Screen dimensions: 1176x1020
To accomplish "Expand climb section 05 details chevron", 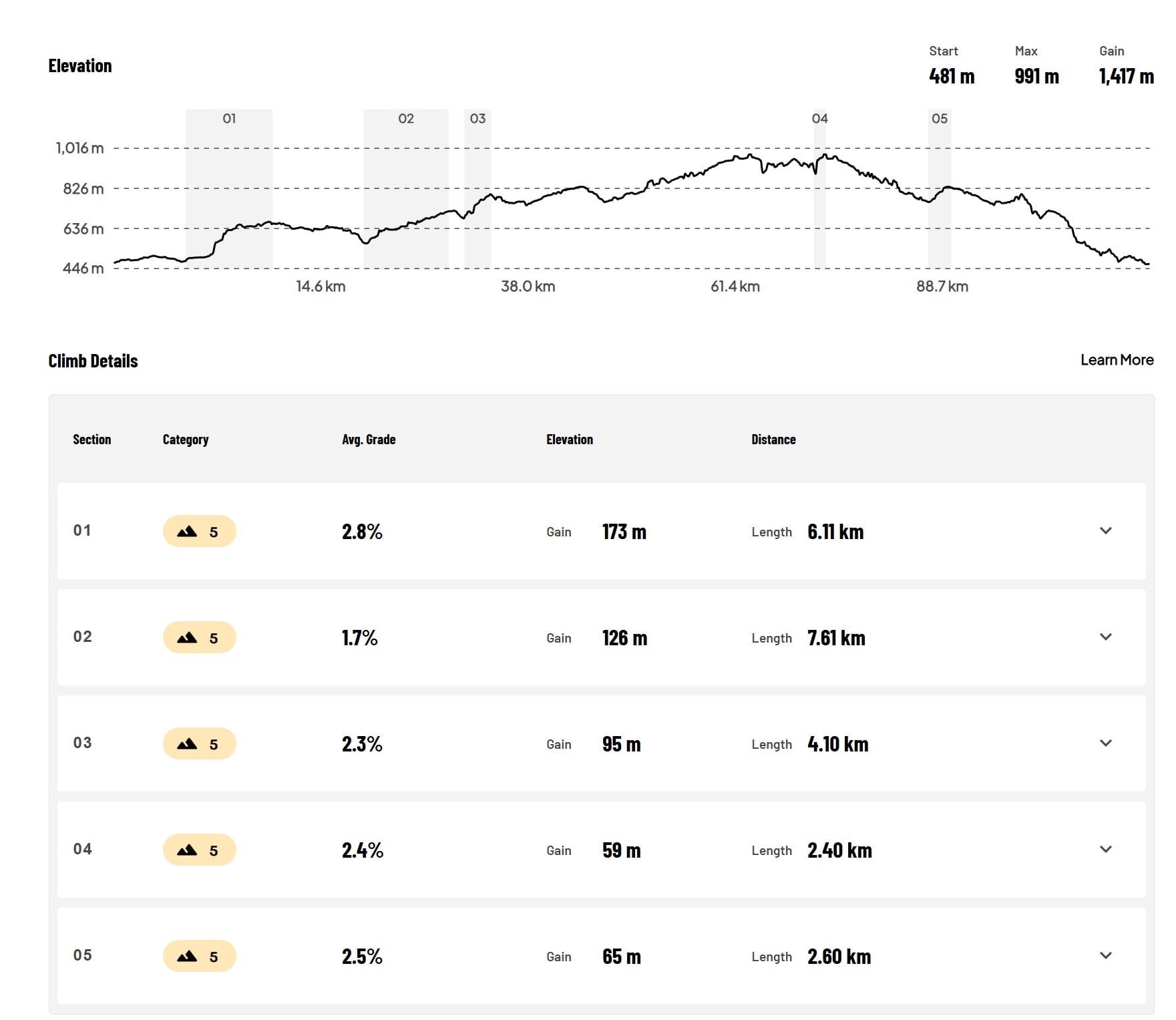I will (1105, 956).
